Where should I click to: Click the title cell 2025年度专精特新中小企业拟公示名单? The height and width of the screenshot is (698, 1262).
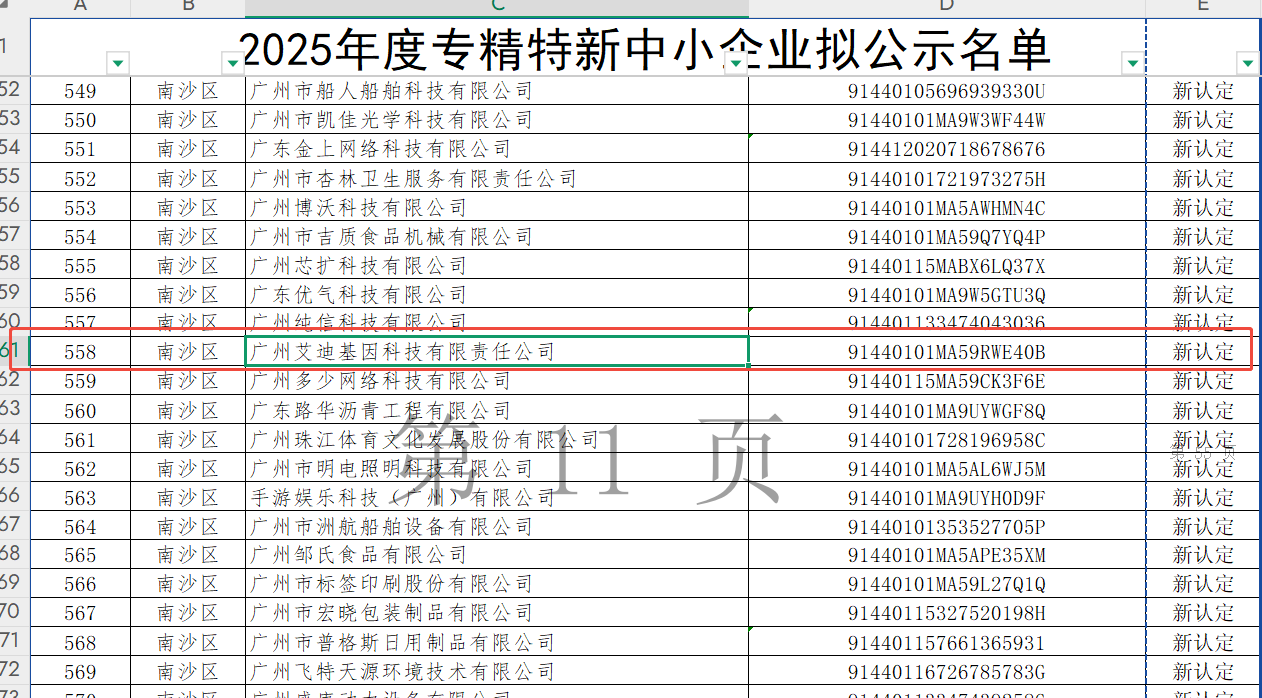point(645,48)
